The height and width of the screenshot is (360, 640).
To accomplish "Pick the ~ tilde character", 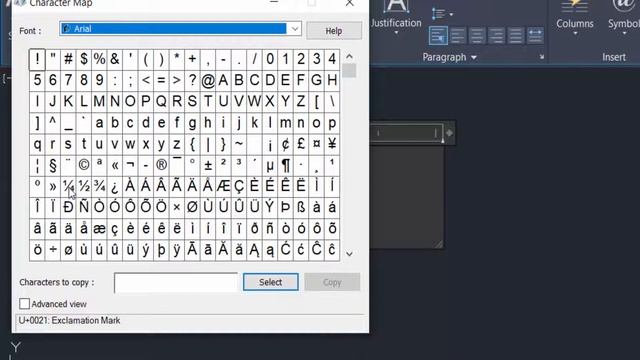I will 239,144.
